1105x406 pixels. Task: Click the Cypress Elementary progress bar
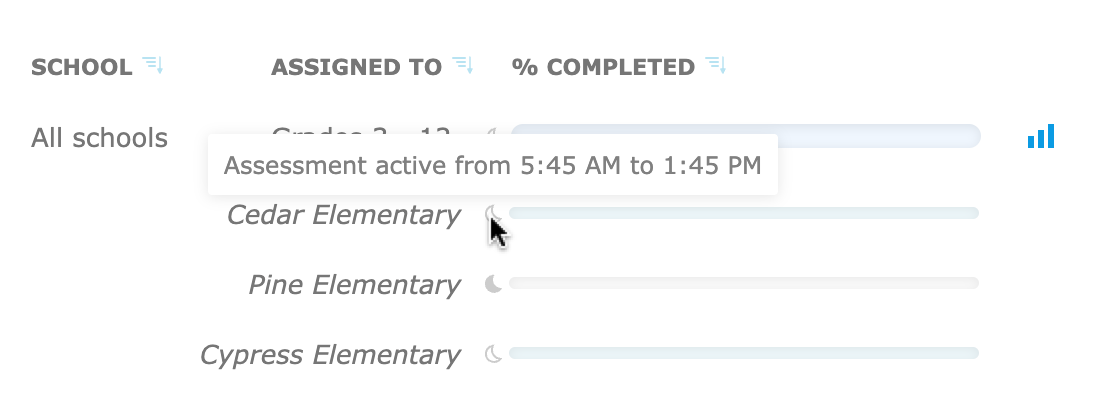pyautogui.click(x=744, y=353)
